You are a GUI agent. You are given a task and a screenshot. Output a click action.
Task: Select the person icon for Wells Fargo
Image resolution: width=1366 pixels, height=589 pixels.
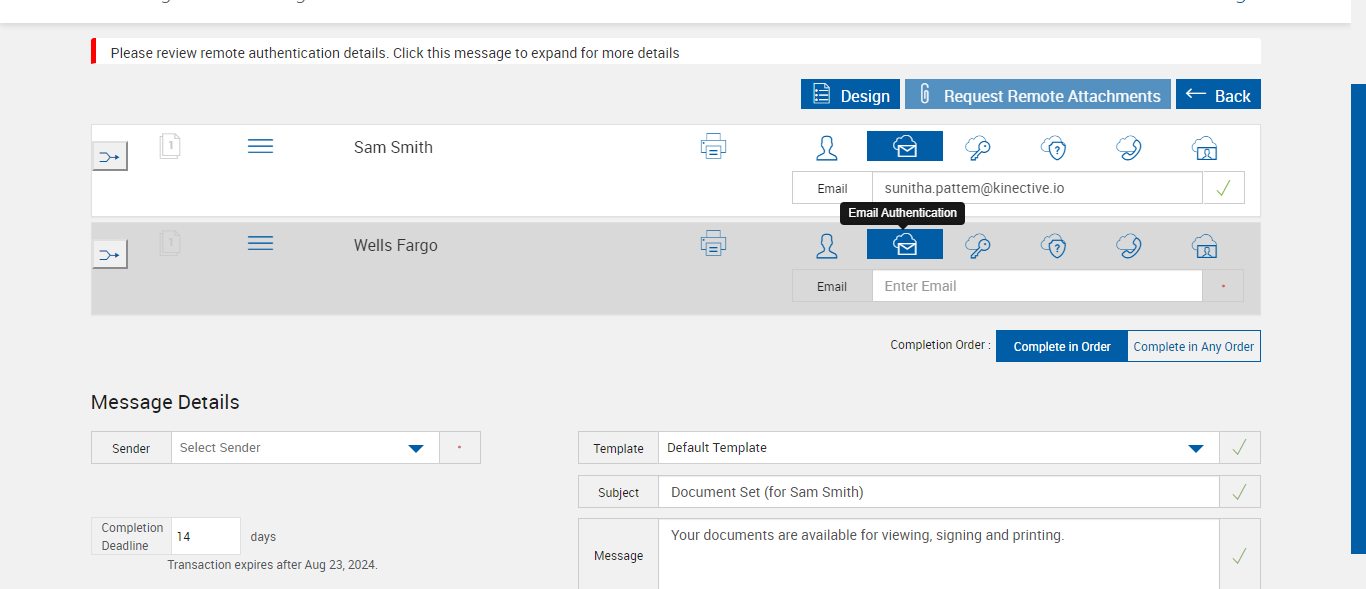point(827,245)
